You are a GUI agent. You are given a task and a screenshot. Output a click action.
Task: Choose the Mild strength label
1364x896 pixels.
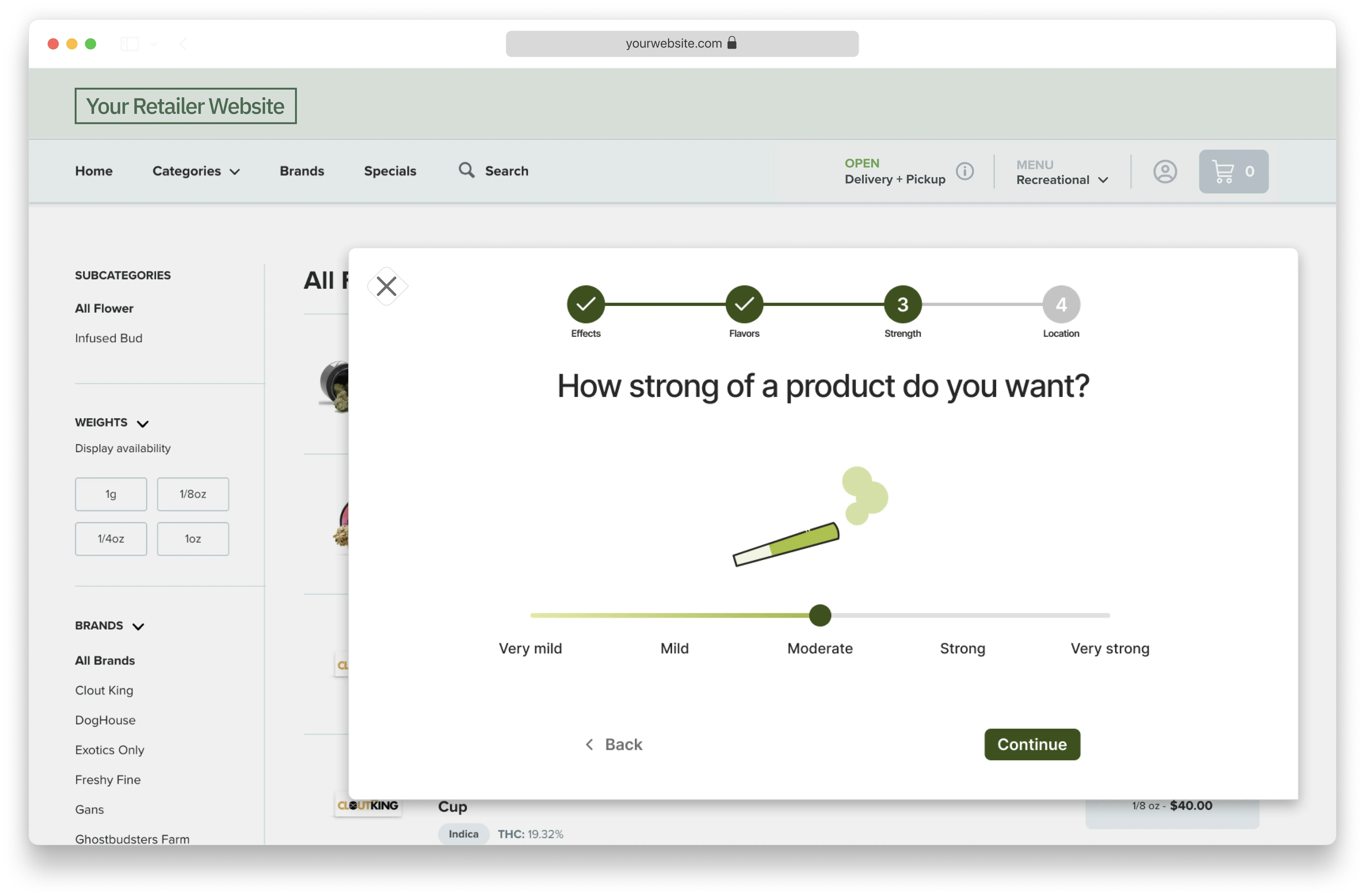(675, 648)
